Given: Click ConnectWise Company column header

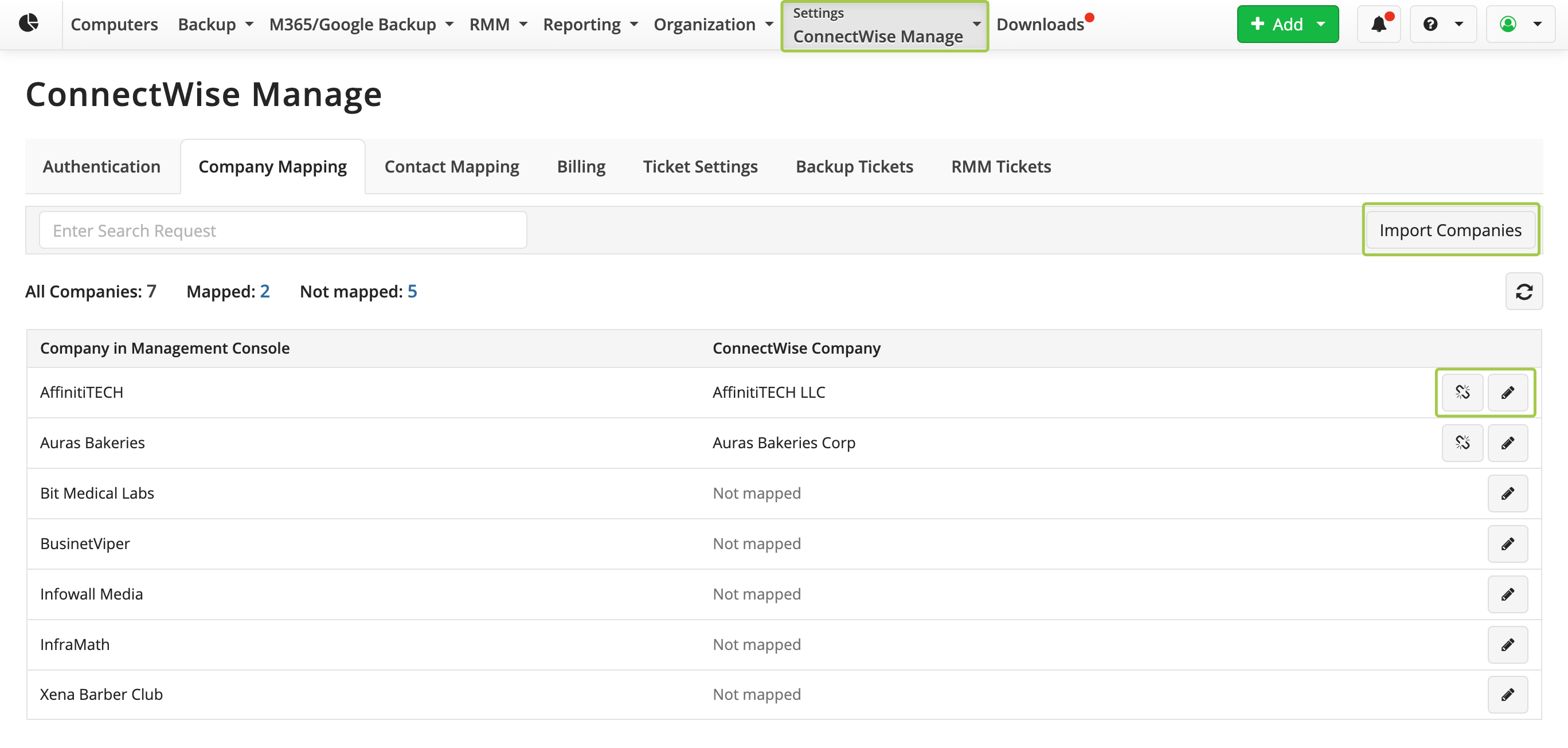Looking at the screenshot, I should pyautogui.click(x=797, y=348).
